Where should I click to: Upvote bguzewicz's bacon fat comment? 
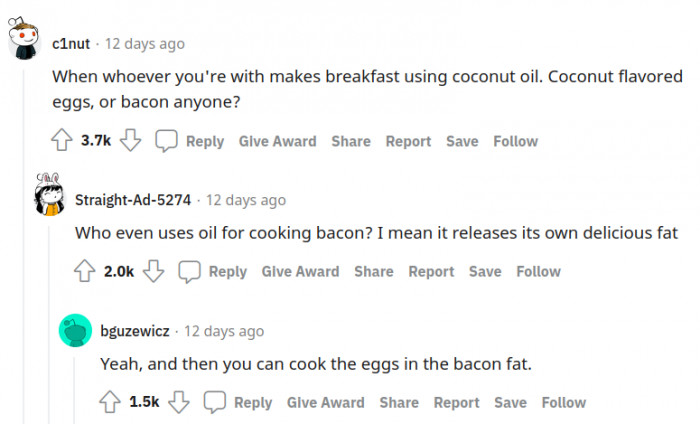[110, 402]
